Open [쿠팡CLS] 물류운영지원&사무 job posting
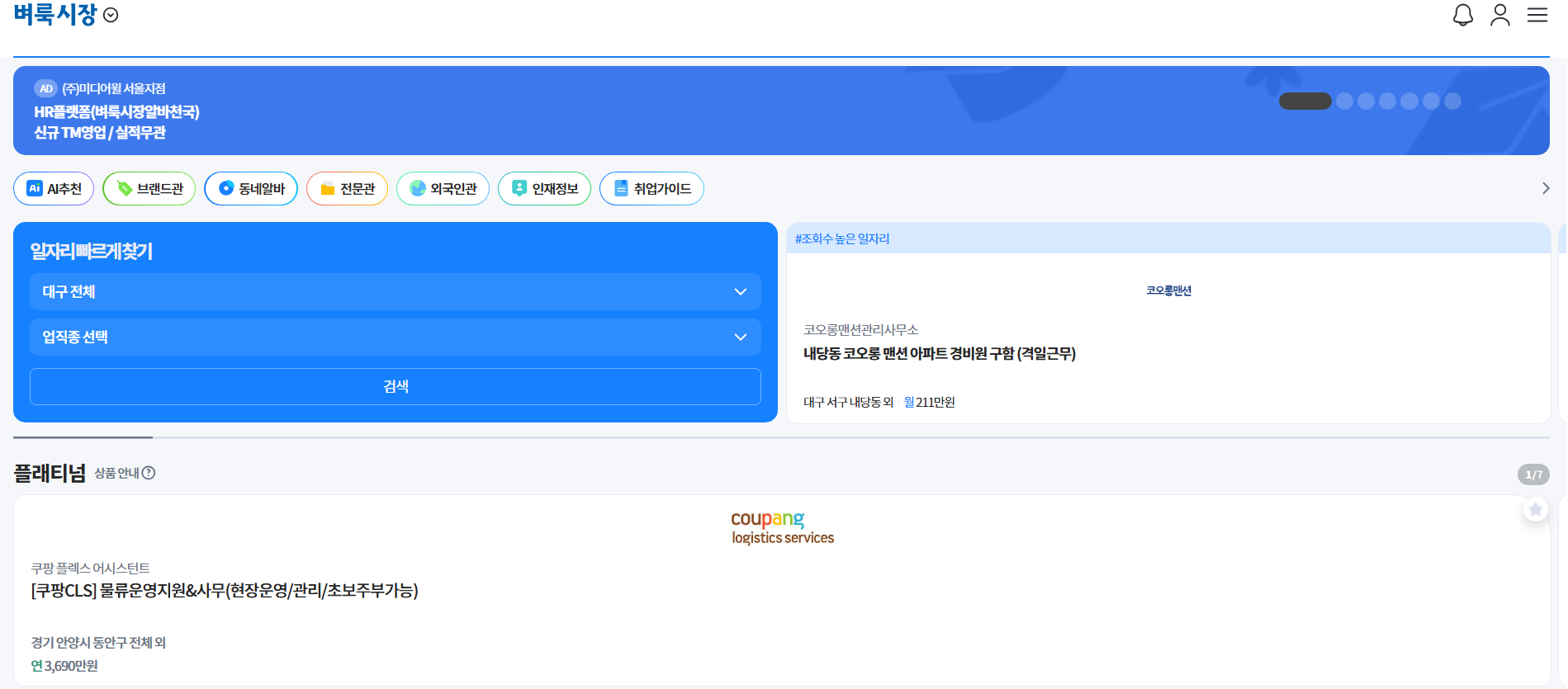 (x=225, y=590)
